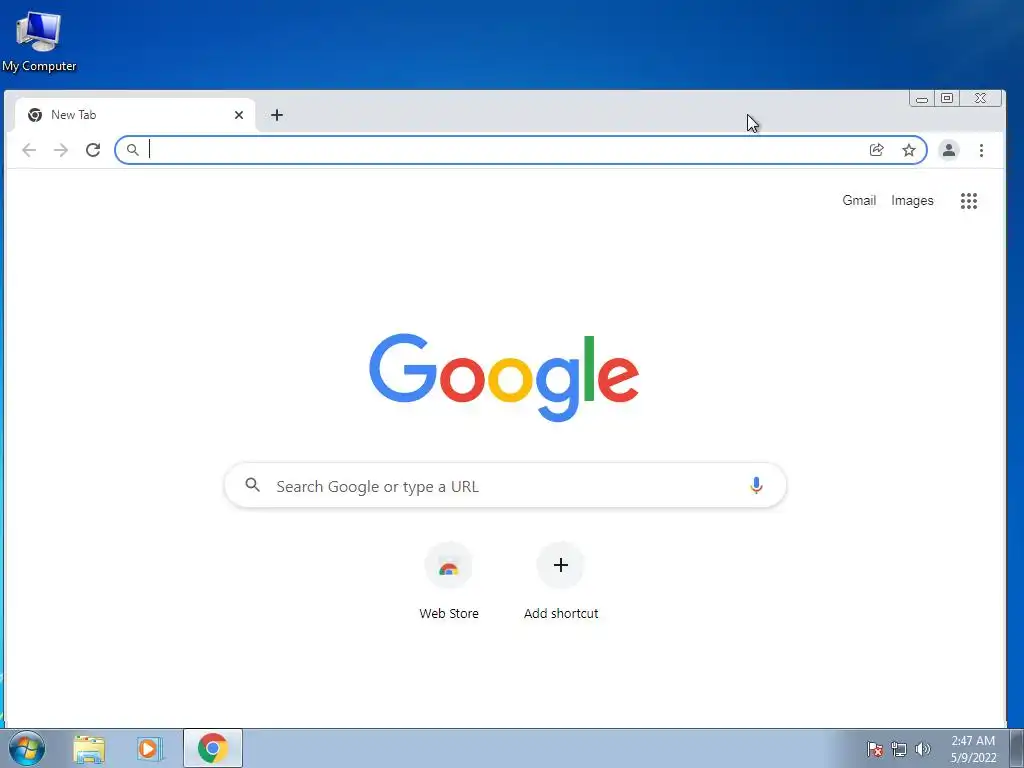This screenshot has height=768, width=1024.
Task: Open the Google apps grid
Action: [968, 200]
